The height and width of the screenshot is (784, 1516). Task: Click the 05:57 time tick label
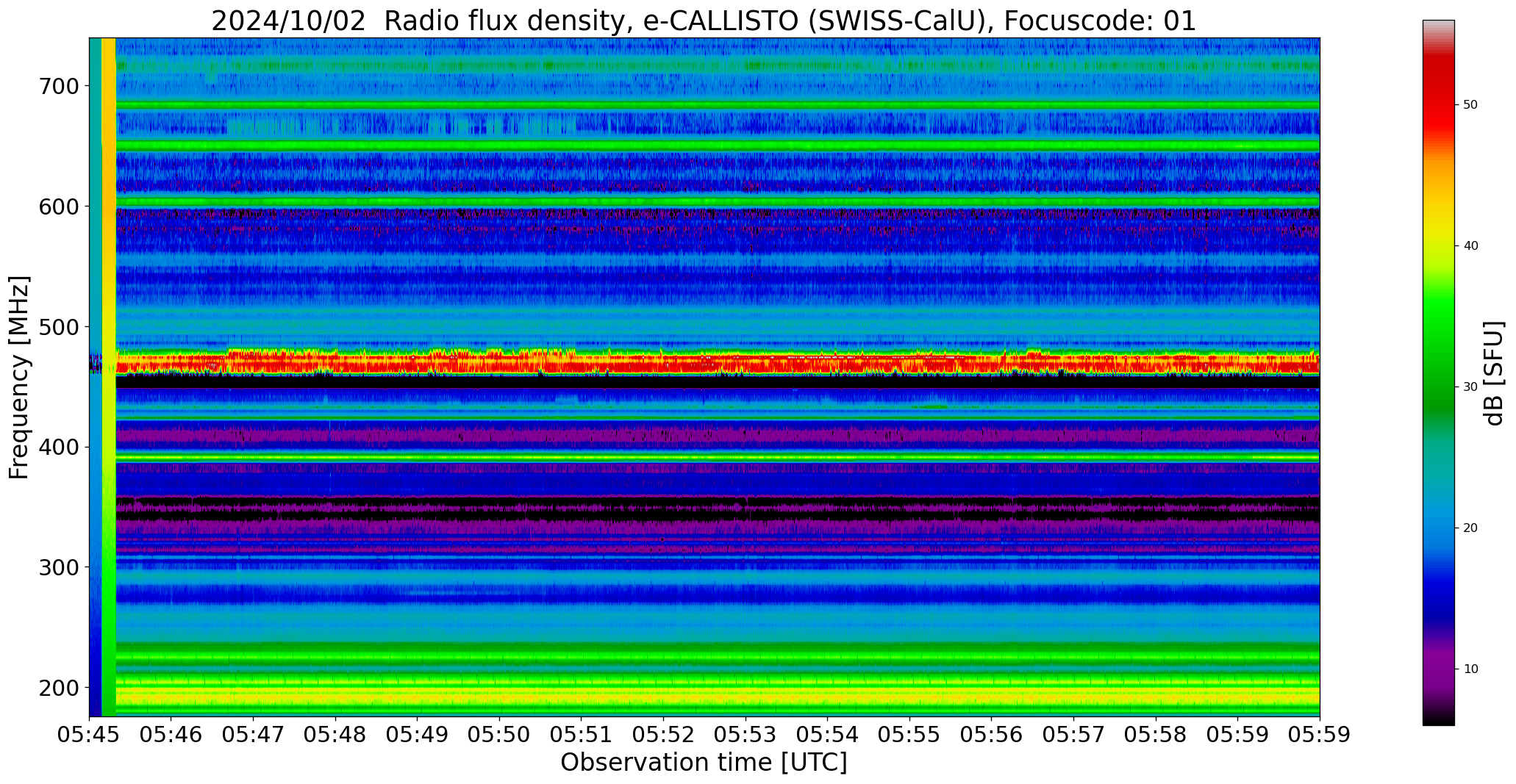click(x=1073, y=735)
